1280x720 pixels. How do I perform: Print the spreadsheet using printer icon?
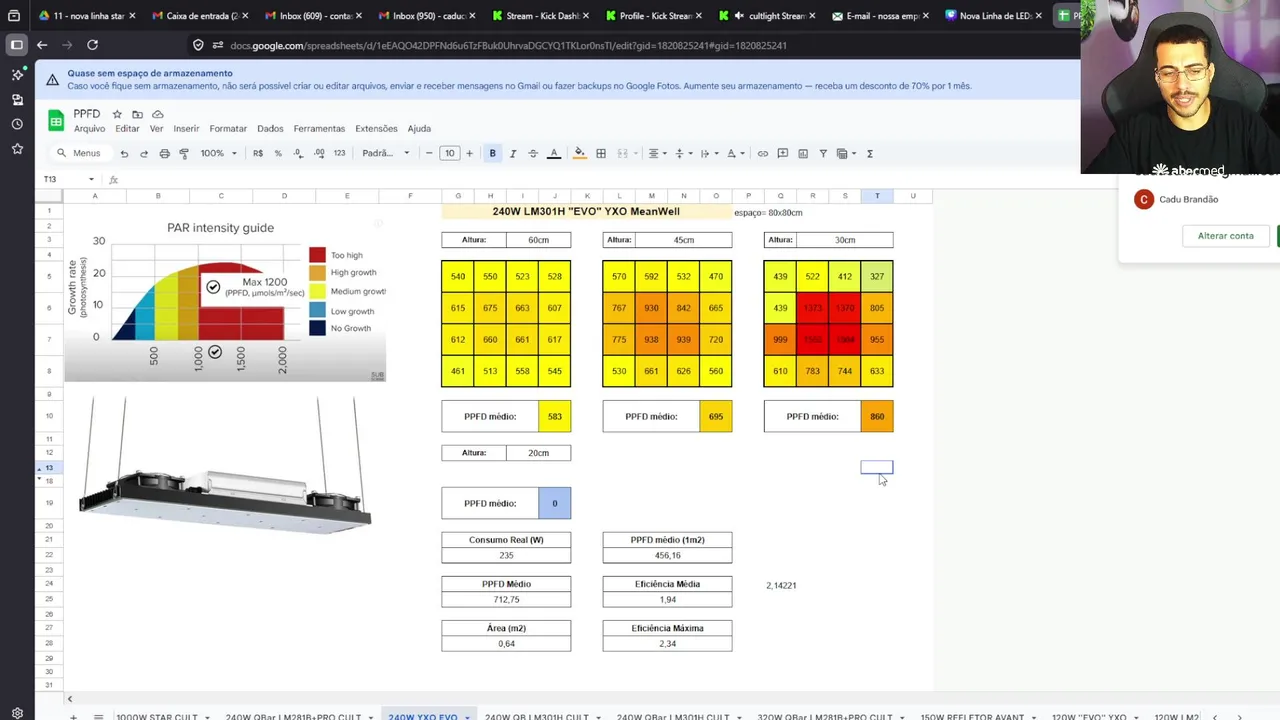click(164, 153)
